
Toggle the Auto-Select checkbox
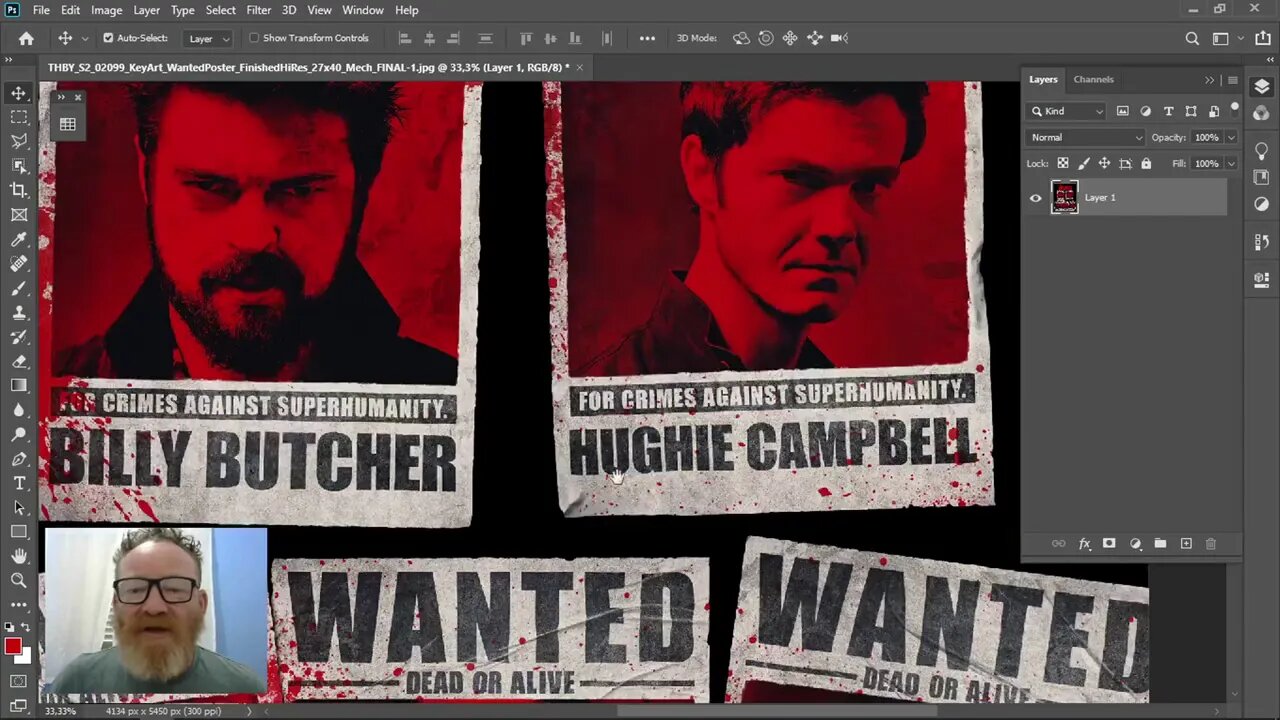coord(108,38)
